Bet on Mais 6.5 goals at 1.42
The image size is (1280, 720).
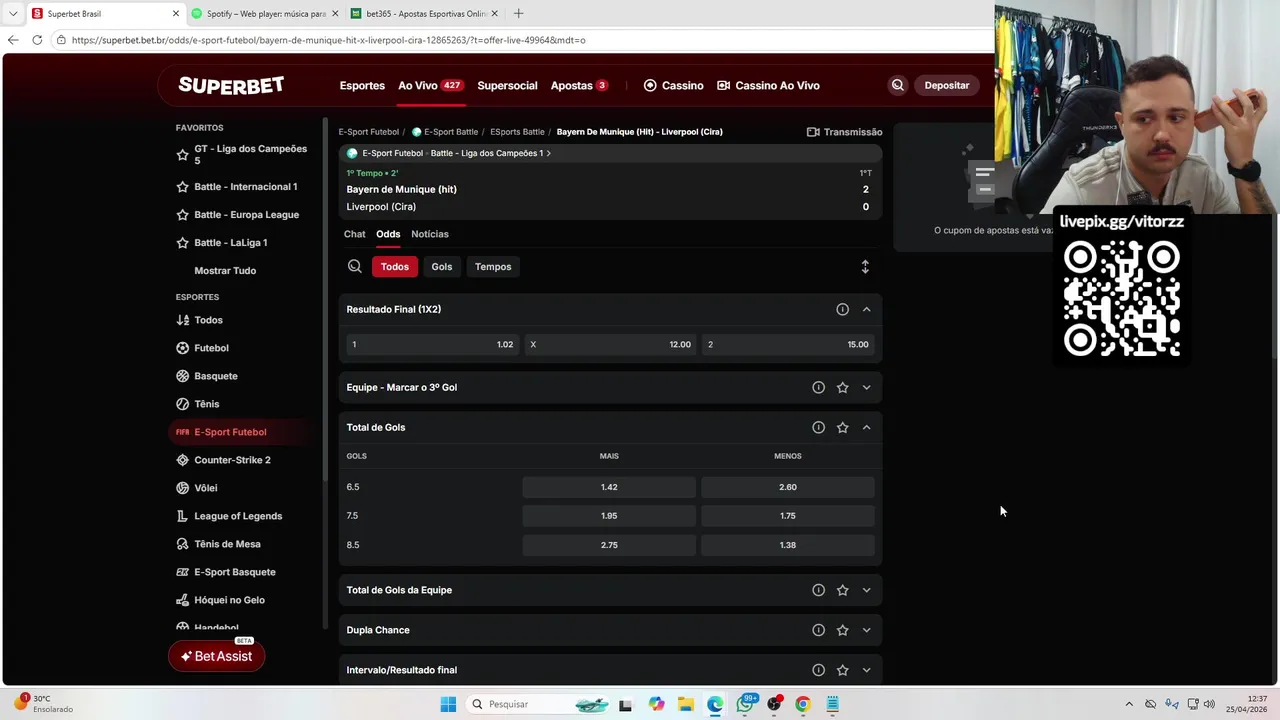point(609,487)
